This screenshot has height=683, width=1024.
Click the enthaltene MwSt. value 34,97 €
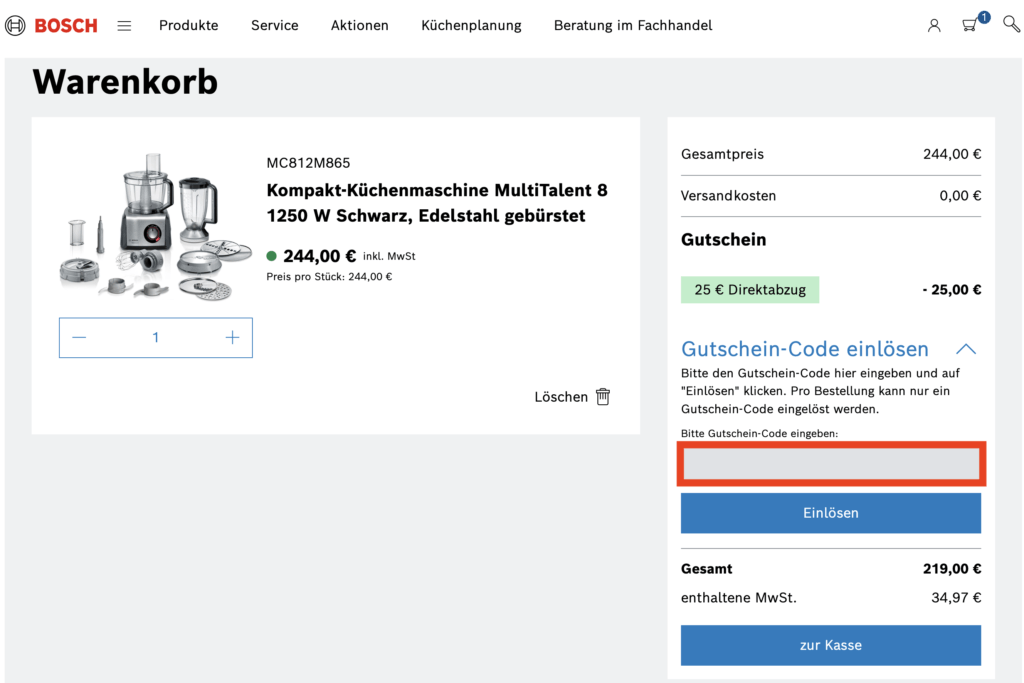click(956, 597)
